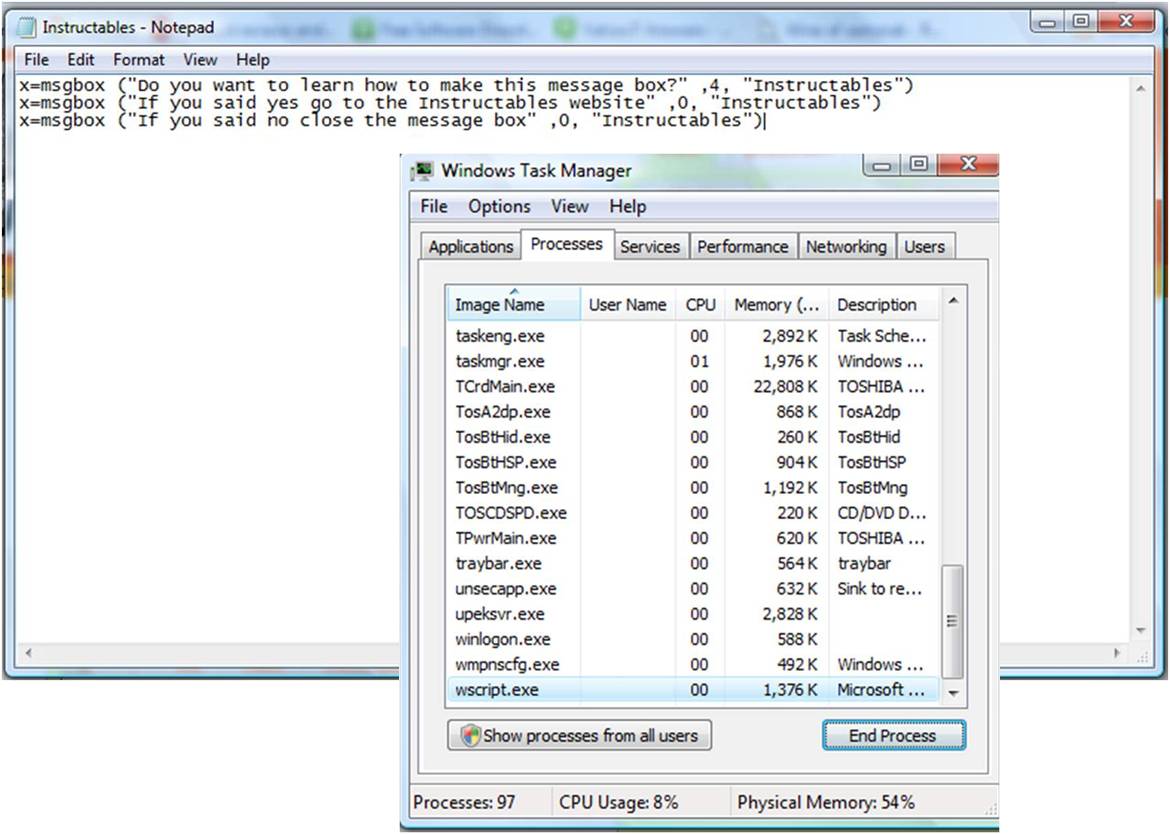Open Notepad's Format menu
Image resolution: width=1170 pixels, height=834 pixels.
coord(138,60)
